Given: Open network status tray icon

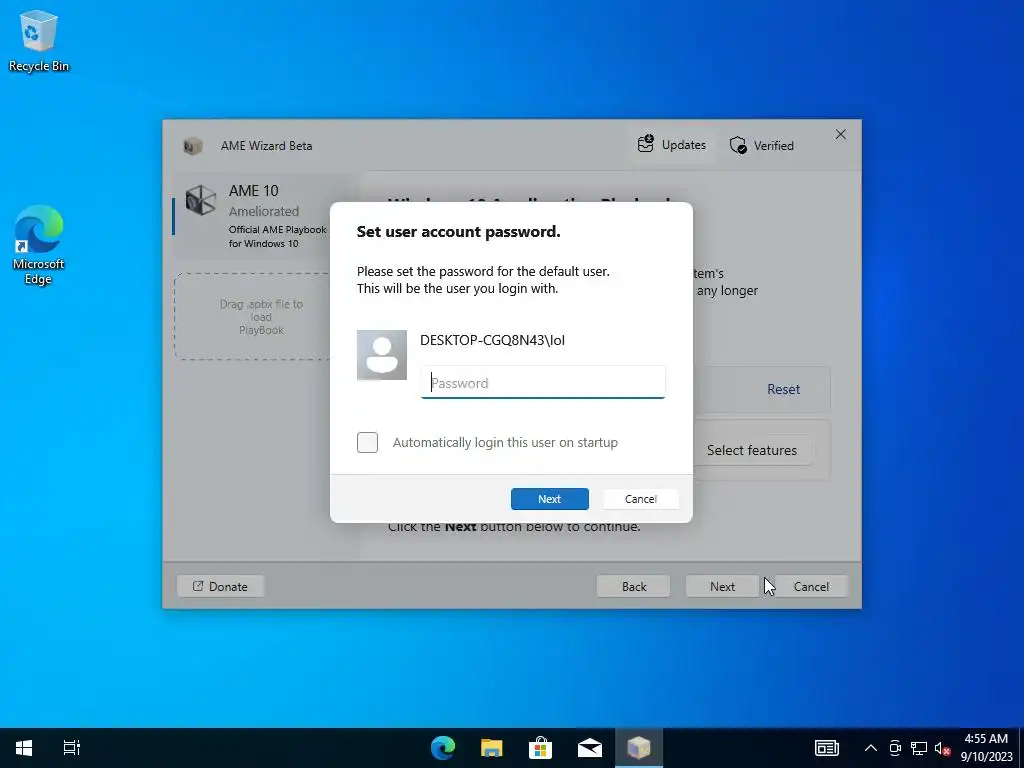Looking at the screenshot, I should coord(919,748).
